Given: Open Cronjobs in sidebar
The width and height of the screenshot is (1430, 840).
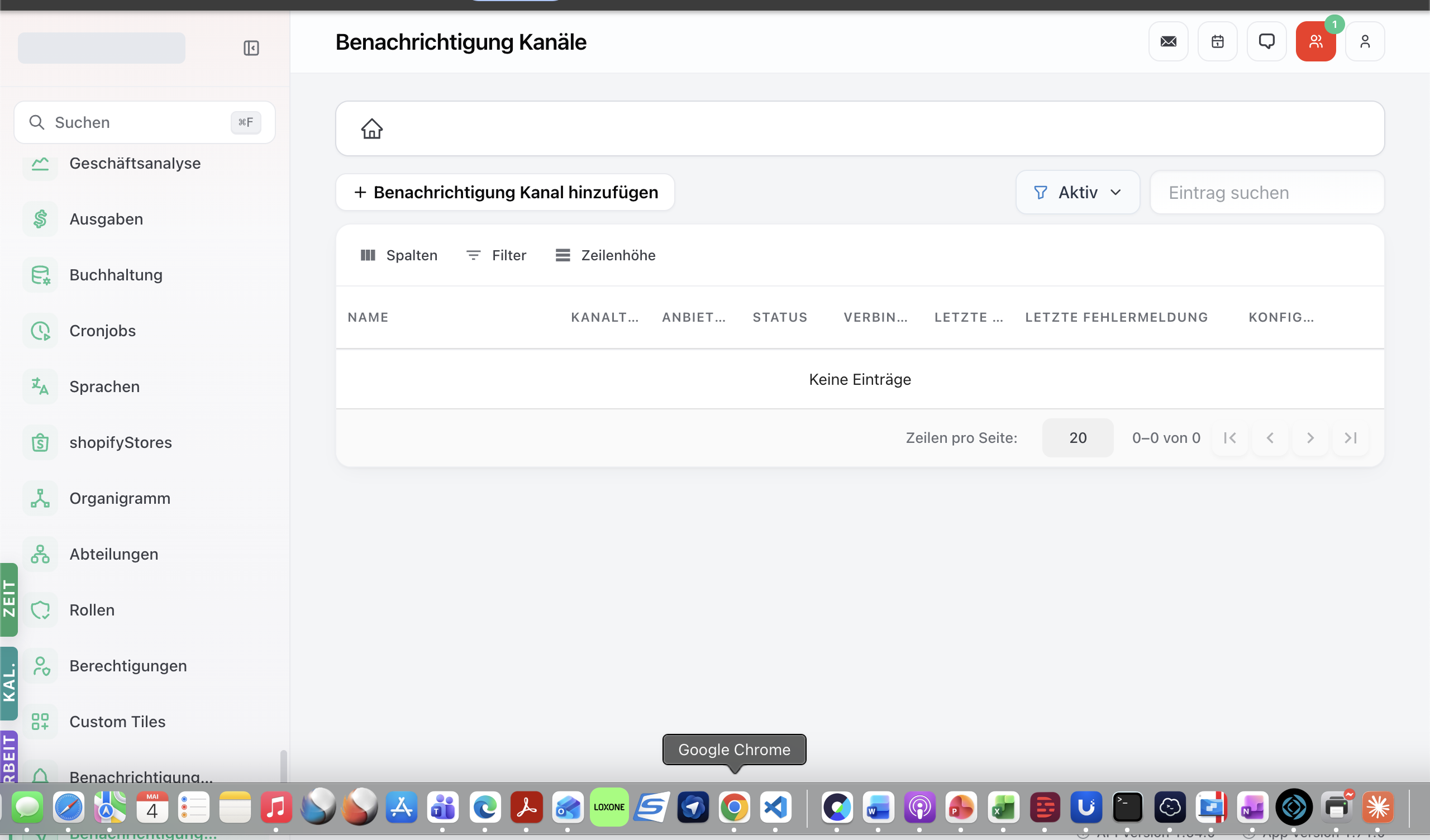Looking at the screenshot, I should [x=102, y=331].
